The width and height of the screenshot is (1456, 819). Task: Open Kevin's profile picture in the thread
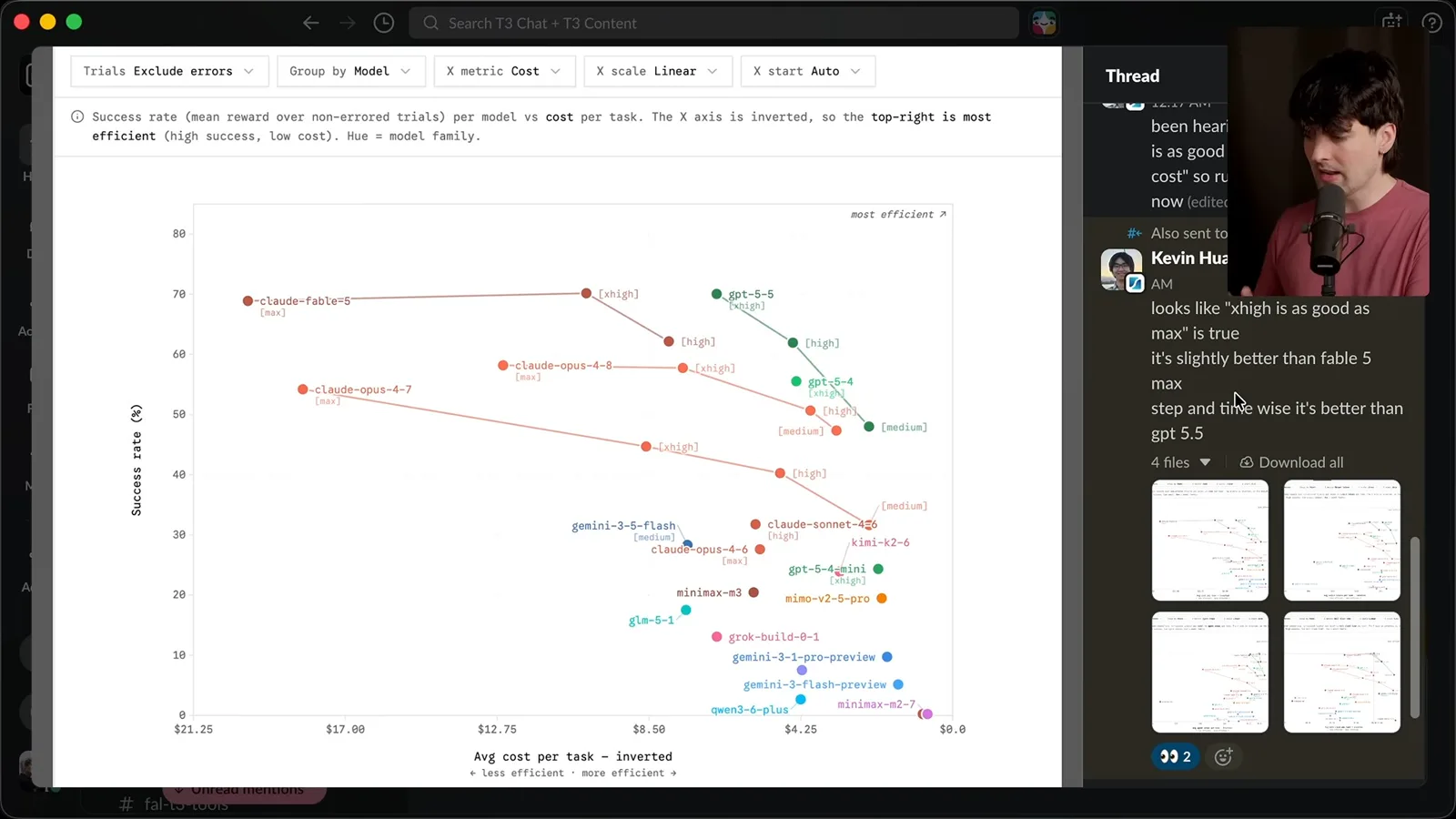(1121, 270)
